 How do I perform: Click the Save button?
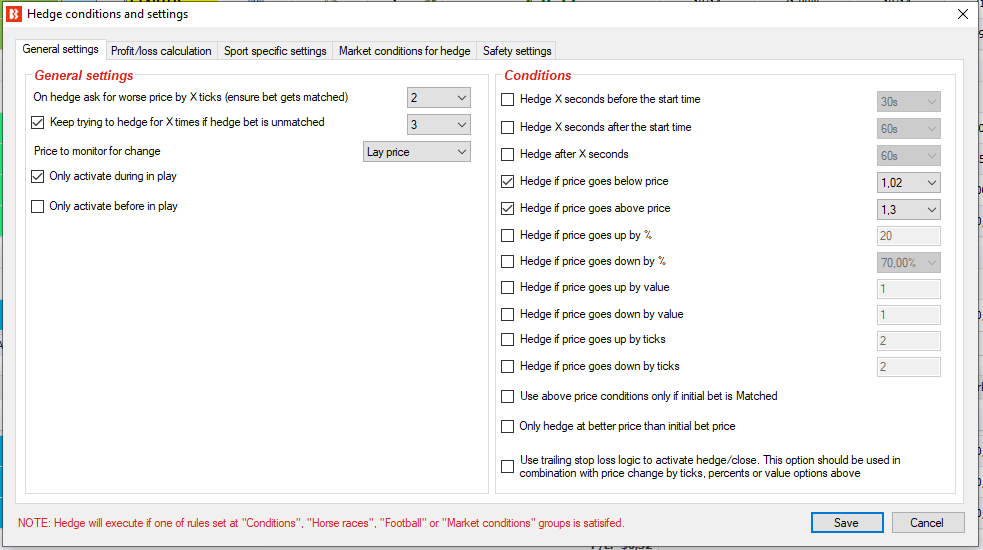pyautogui.click(x=847, y=522)
